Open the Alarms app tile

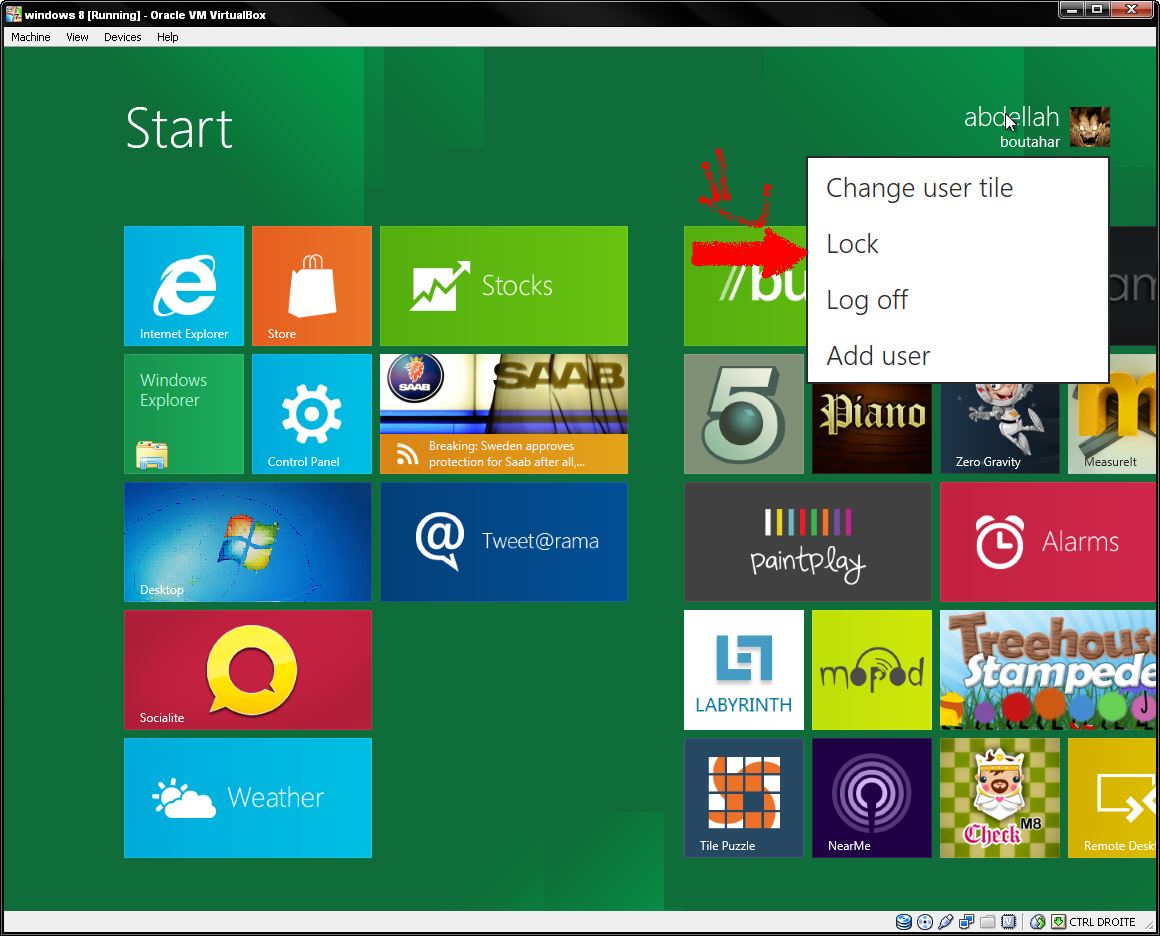tap(1047, 542)
